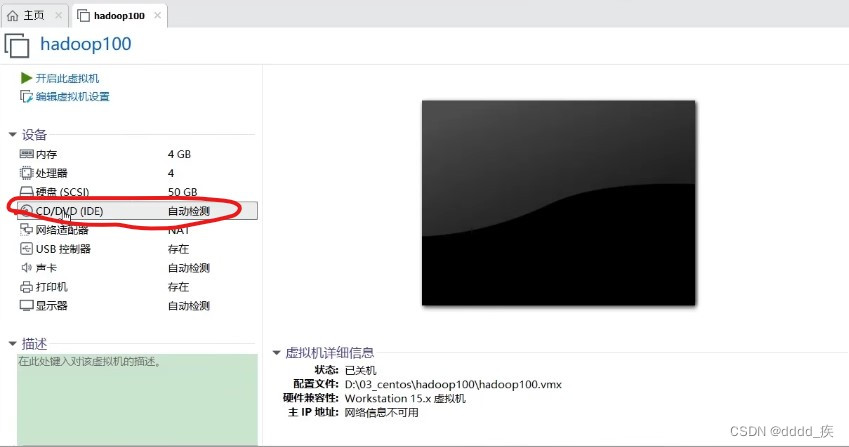
Task: Click 自动检测 value for 声卡
Action: click(x=188, y=268)
